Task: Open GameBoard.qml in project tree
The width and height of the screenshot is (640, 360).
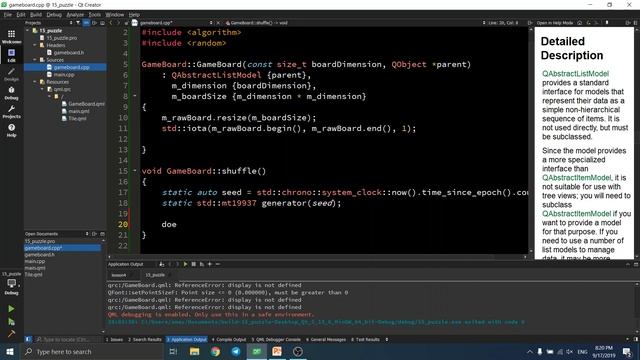Action: point(86,104)
